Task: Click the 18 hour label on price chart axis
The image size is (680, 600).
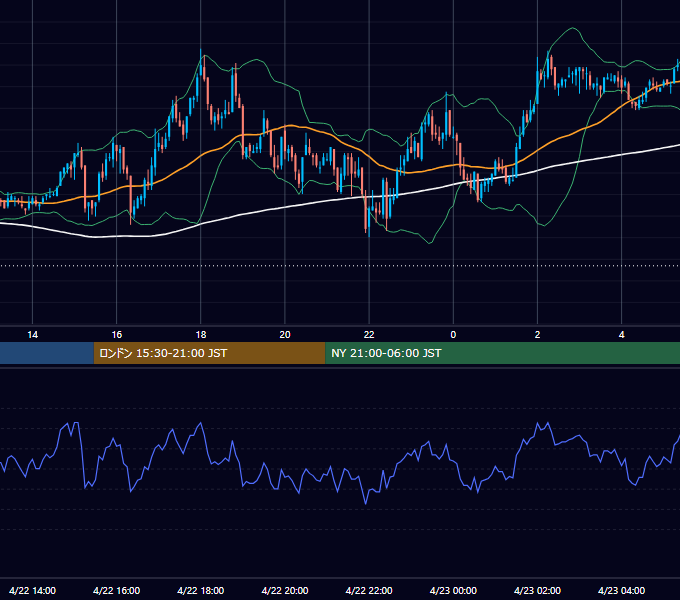Action: click(201, 335)
